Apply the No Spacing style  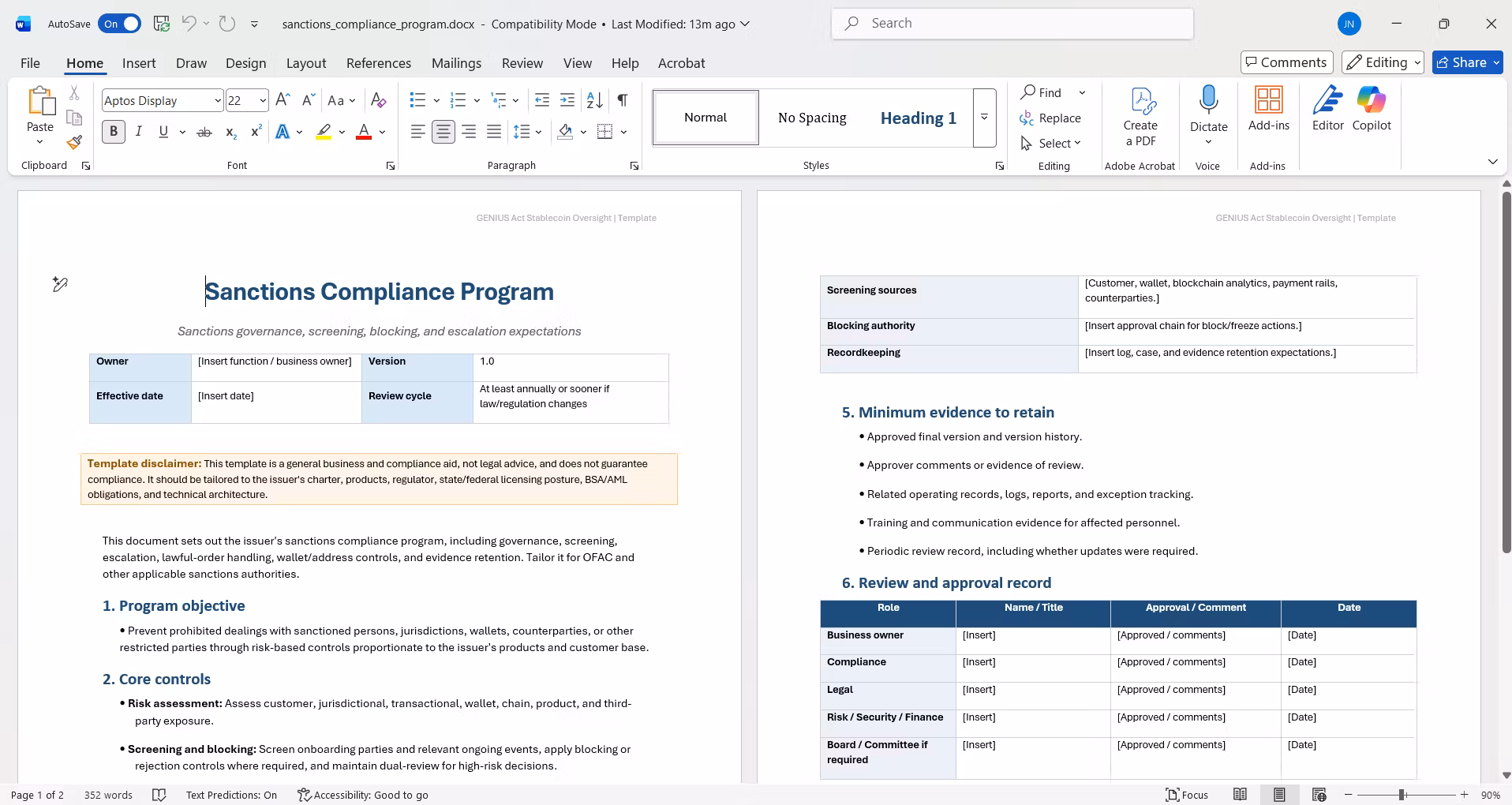click(x=812, y=118)
